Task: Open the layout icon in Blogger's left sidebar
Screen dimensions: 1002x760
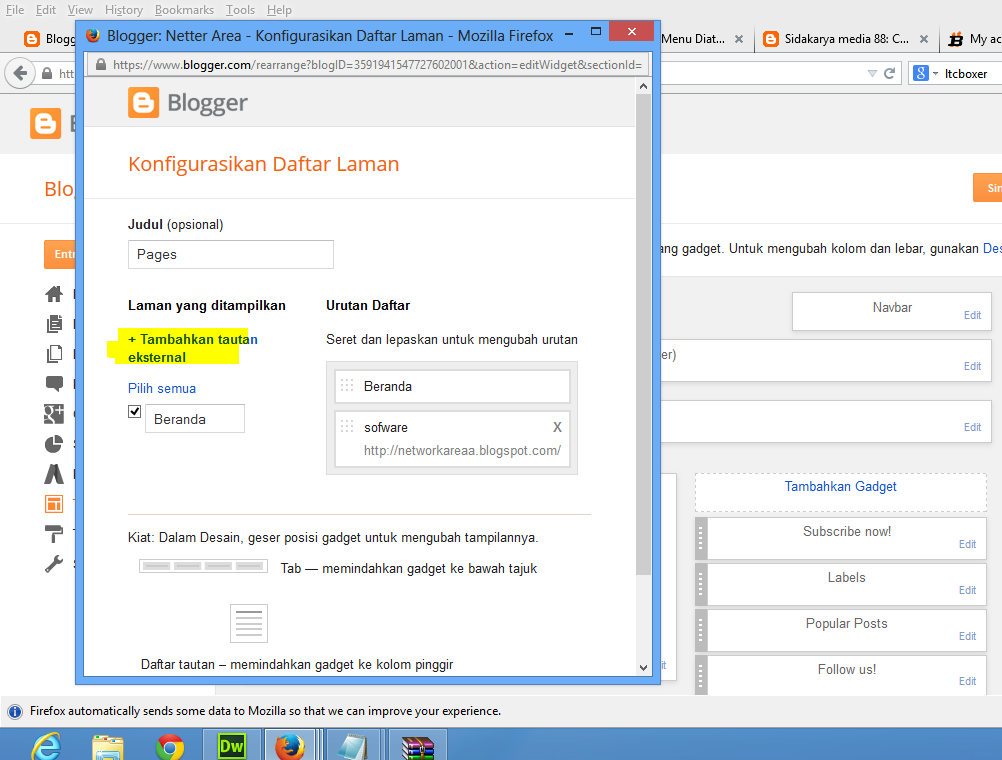Action: (54, 504)
